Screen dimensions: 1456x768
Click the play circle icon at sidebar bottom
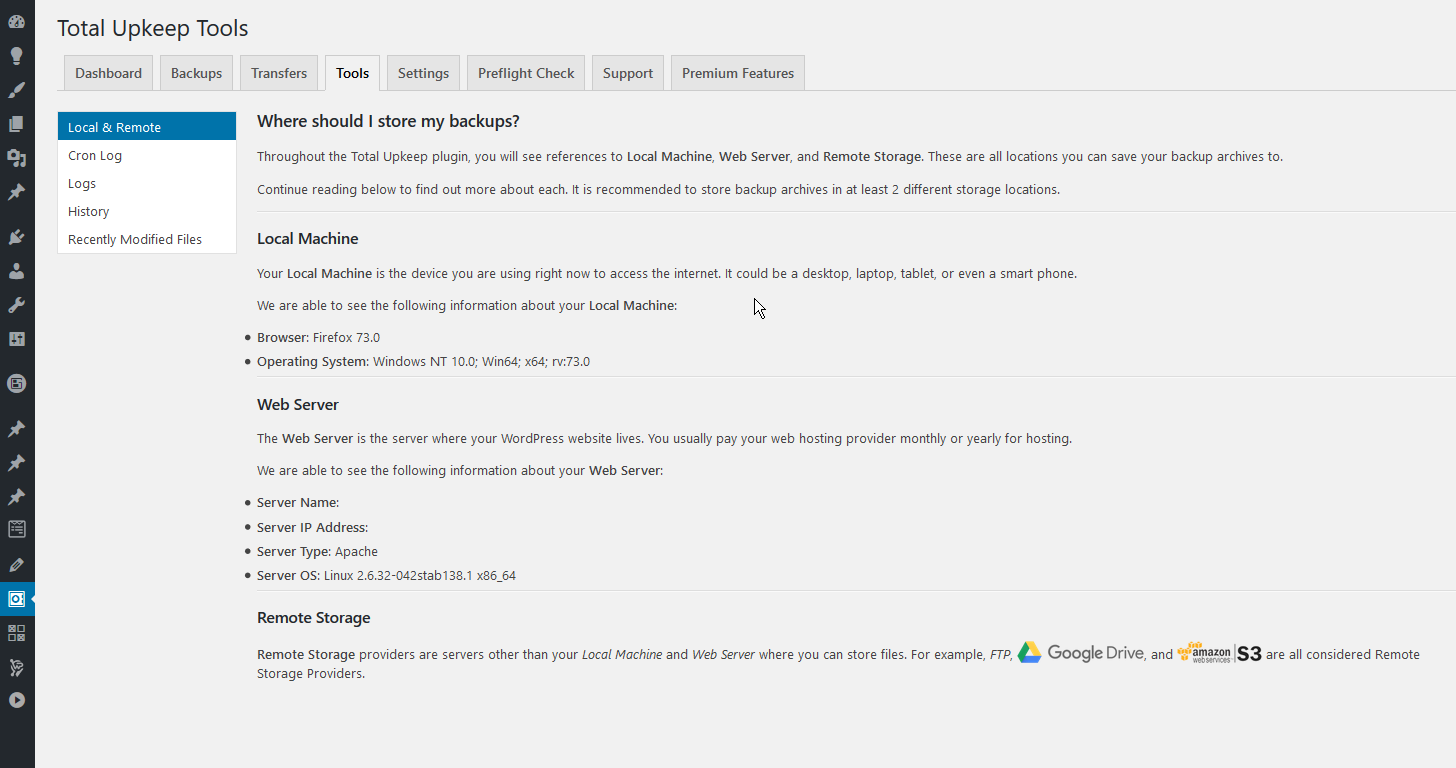coord(16,700)
